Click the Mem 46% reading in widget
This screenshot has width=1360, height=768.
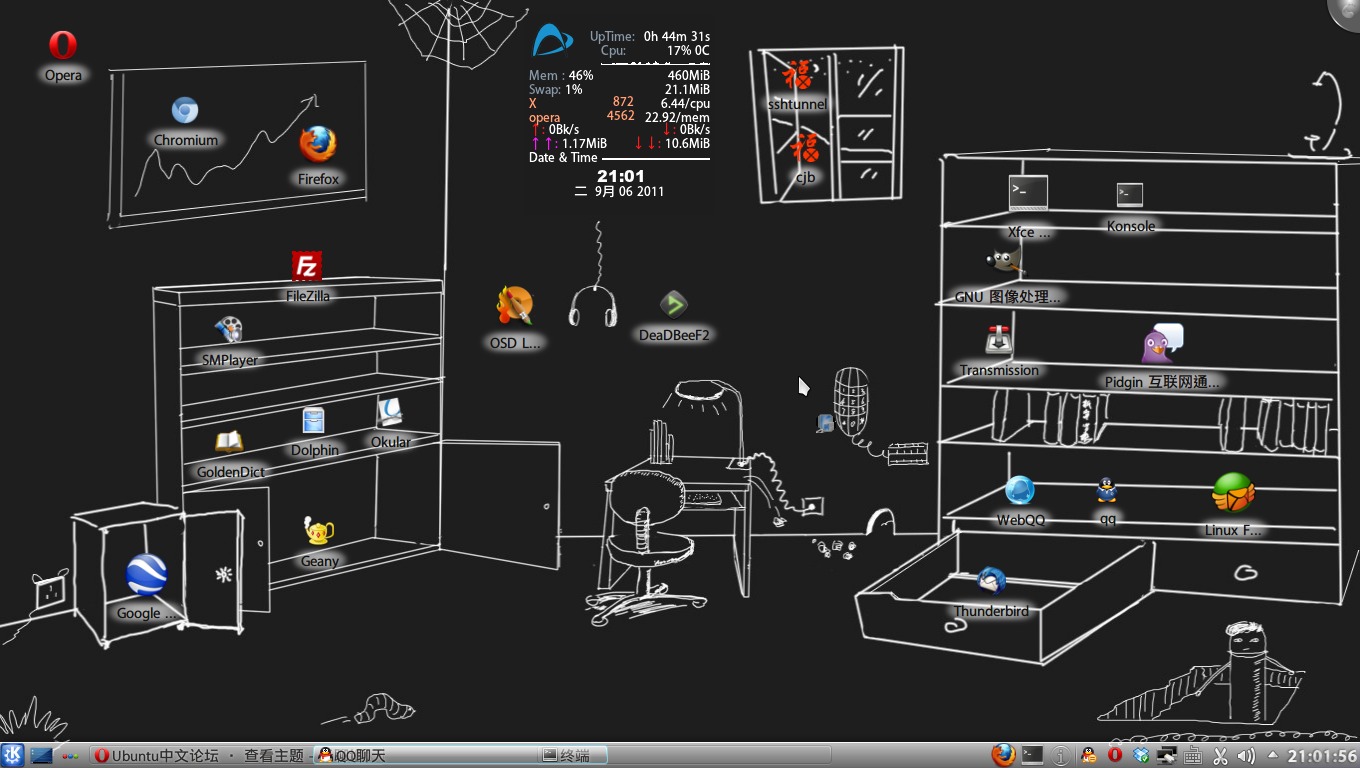tap(561, 75)
